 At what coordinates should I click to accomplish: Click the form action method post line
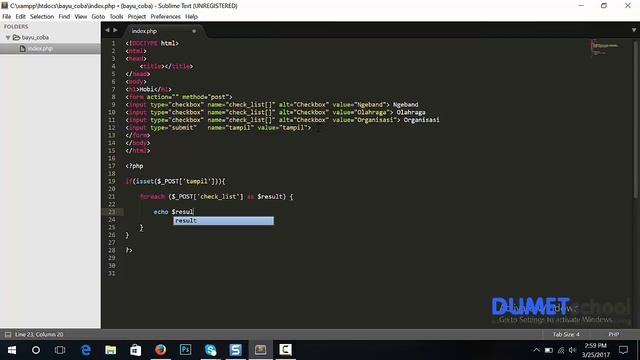pos(179,97)
